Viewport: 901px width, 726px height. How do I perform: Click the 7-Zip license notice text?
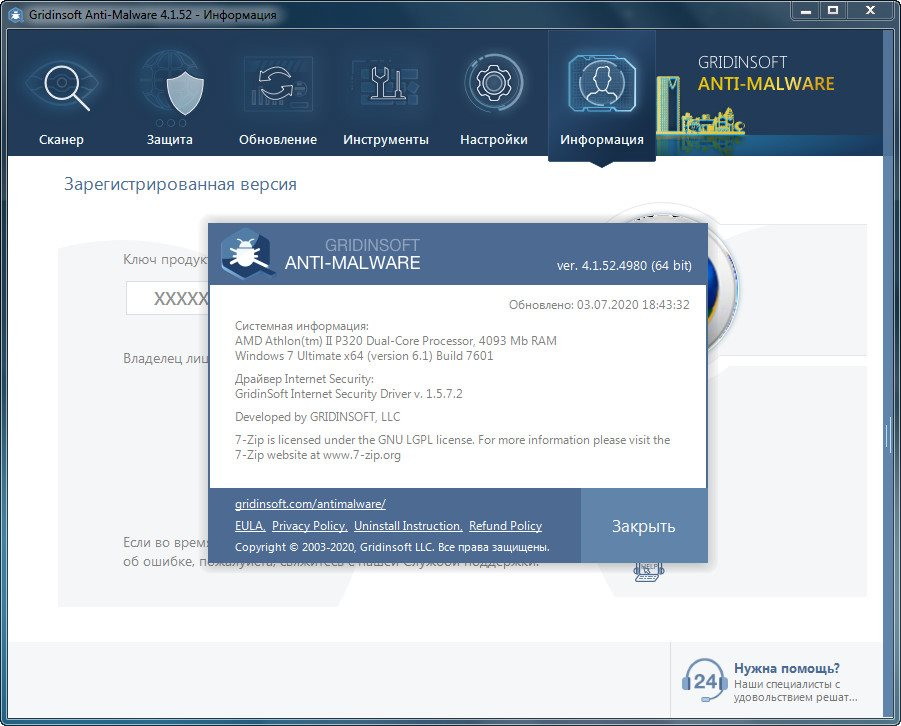pyautogui.click(x=452, y=447)
